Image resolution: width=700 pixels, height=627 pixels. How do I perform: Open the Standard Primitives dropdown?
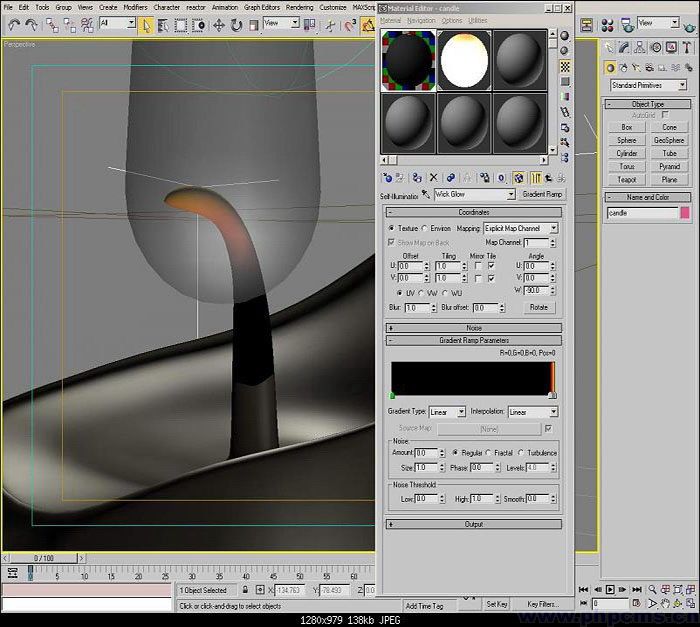click(x=648, y=85)
